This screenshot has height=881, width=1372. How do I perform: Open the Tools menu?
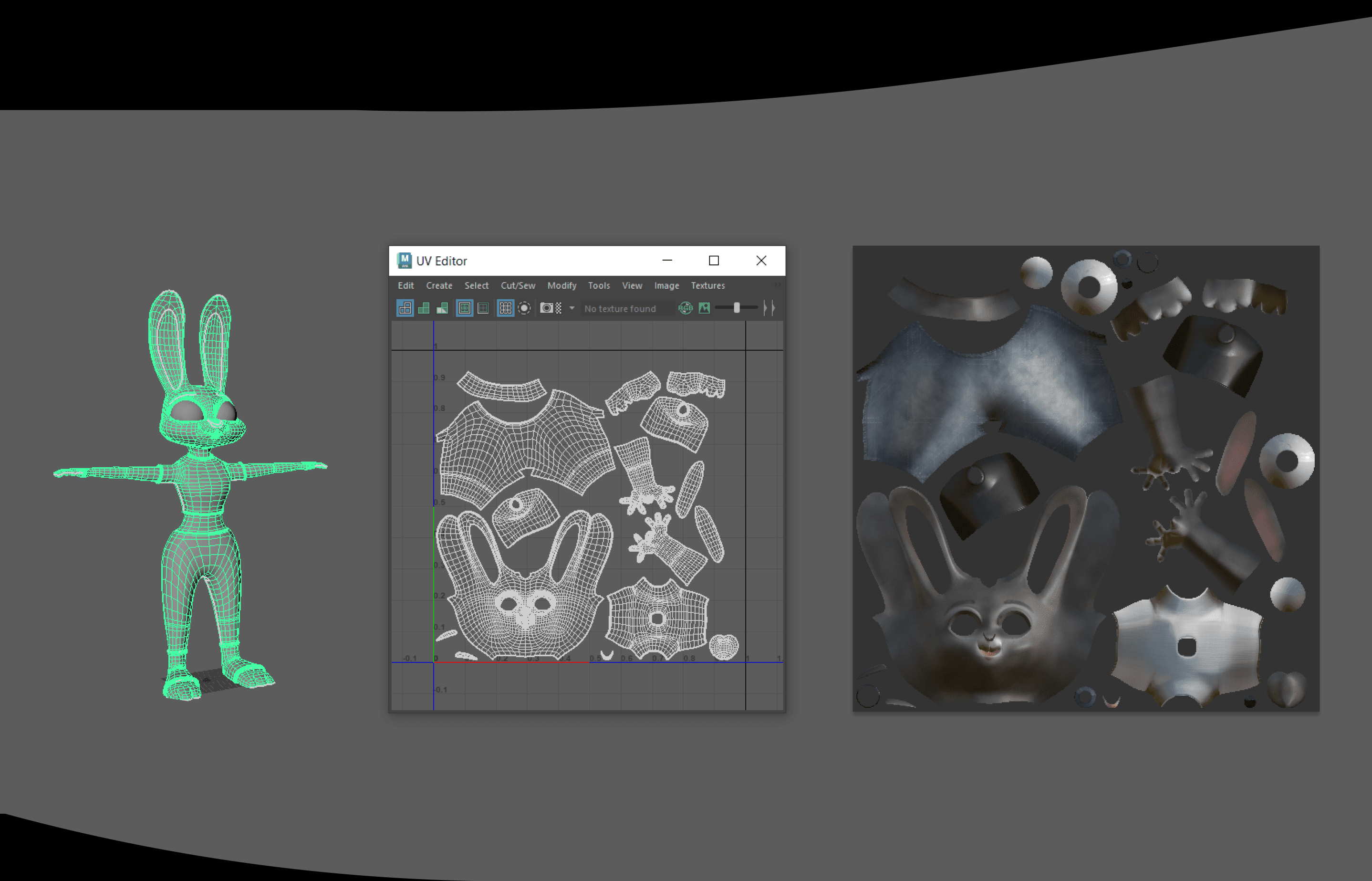point(599,285)
